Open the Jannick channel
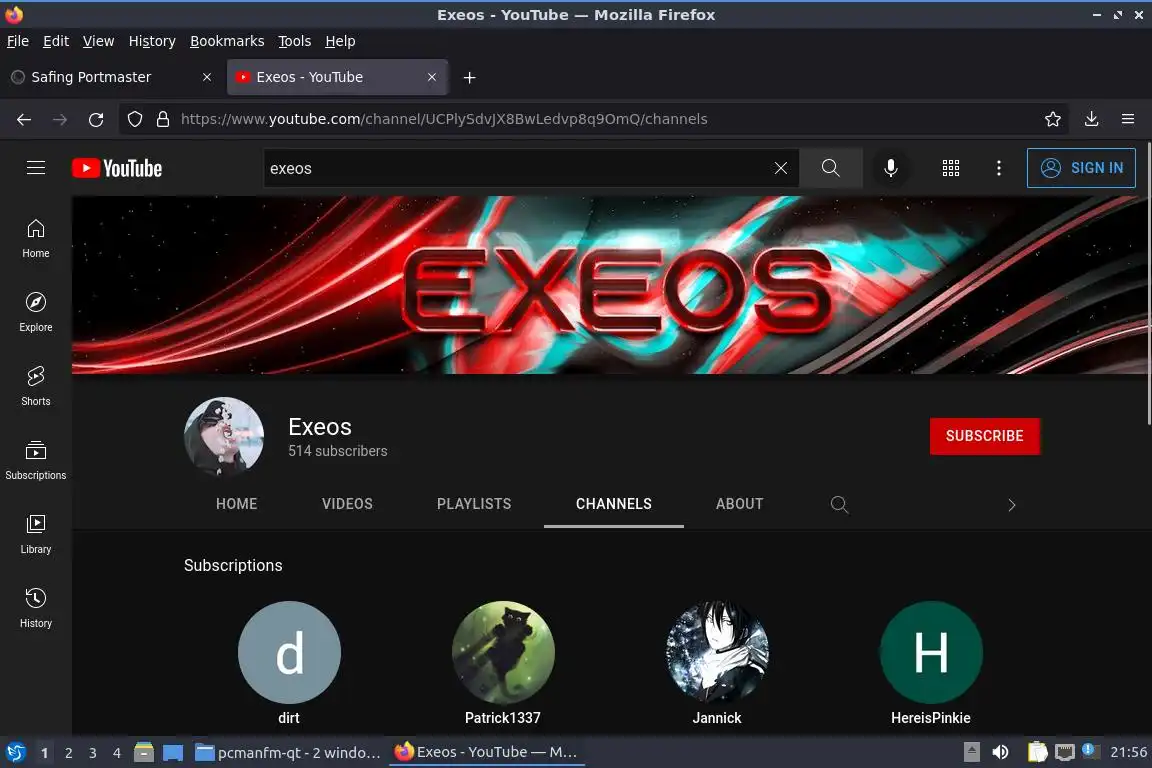 (717, 663)
